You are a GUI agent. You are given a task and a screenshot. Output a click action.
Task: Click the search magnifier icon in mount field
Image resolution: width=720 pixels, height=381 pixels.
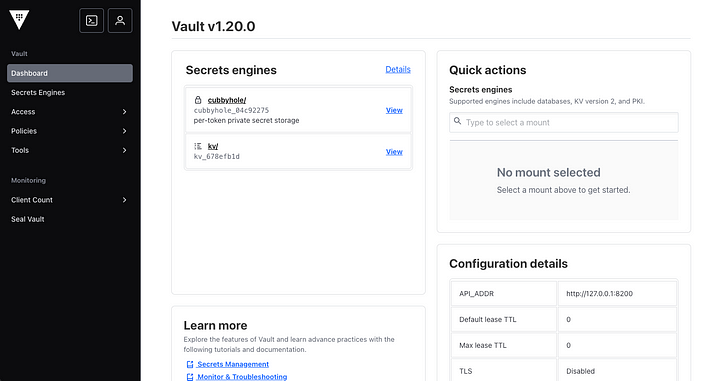(457, 121)
